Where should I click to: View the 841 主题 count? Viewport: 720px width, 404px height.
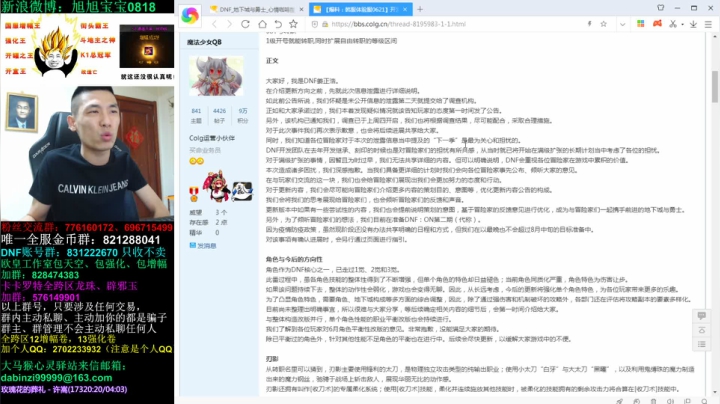(196, 116)
